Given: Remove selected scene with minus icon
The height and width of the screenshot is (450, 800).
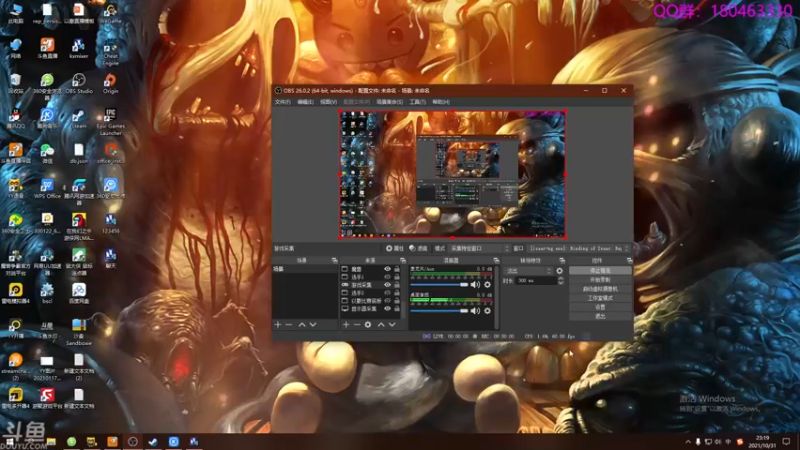Looking at the screenshot, I should pos(289,324).
